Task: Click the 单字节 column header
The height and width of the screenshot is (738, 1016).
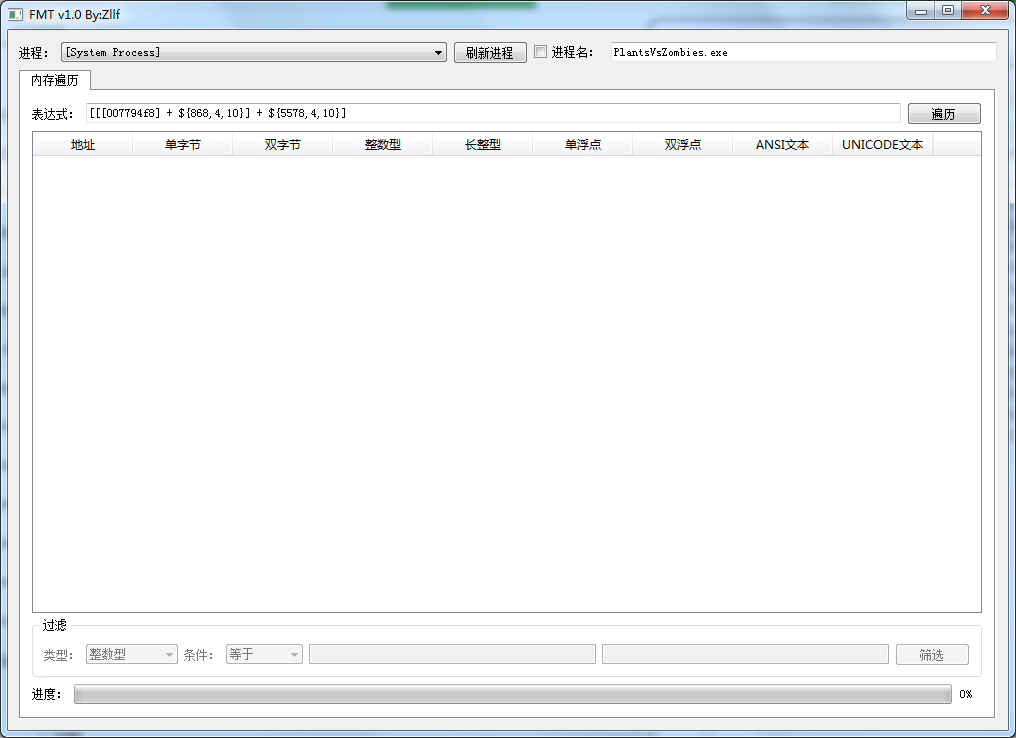Action: point(182,144)
